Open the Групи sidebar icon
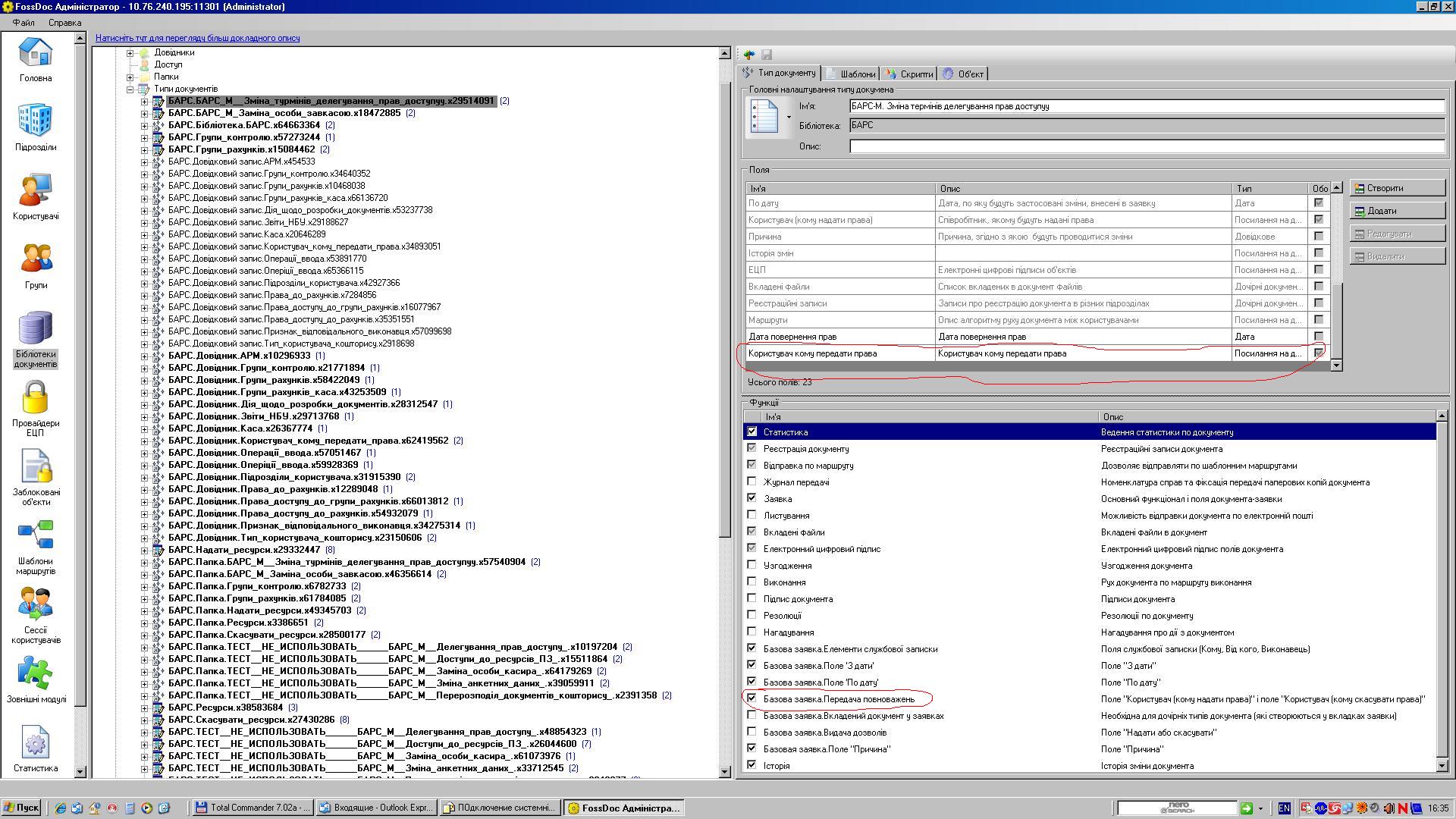This screenshot has width=1456, height=819. [x=35, y=260]
